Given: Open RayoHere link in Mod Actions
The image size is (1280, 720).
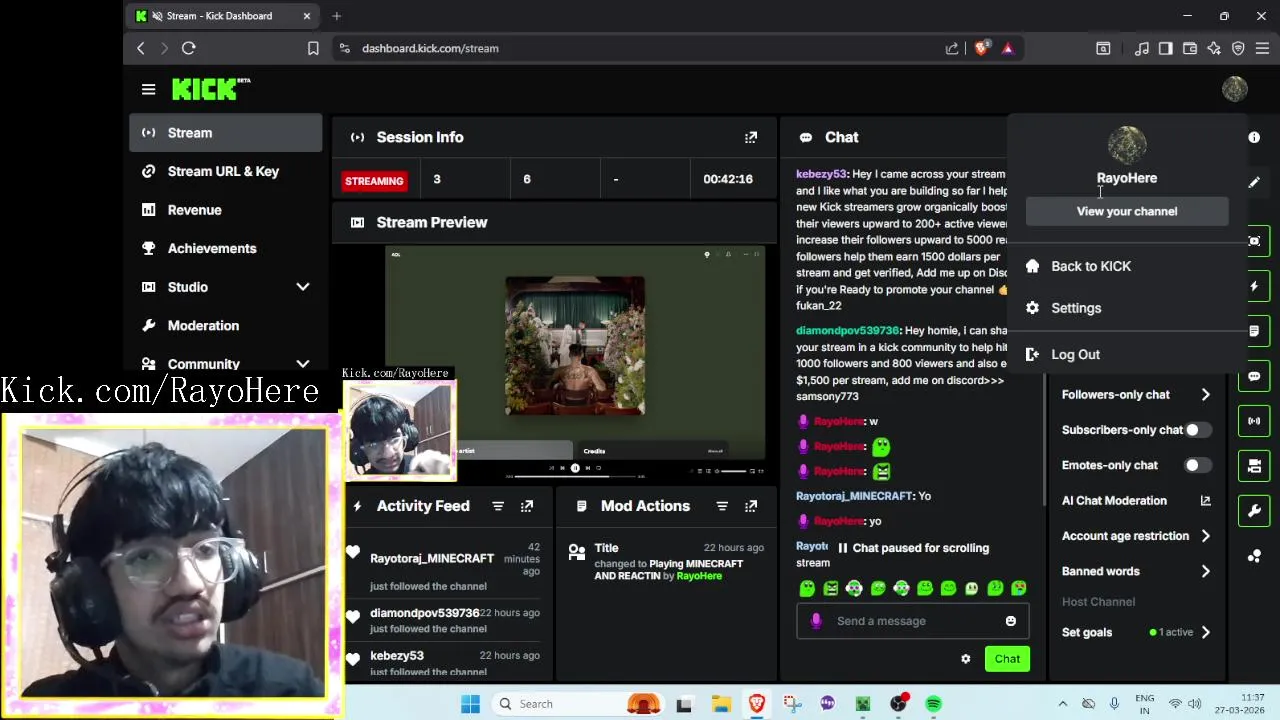Looking at the screenshot, I should click(x=699, y=576).
